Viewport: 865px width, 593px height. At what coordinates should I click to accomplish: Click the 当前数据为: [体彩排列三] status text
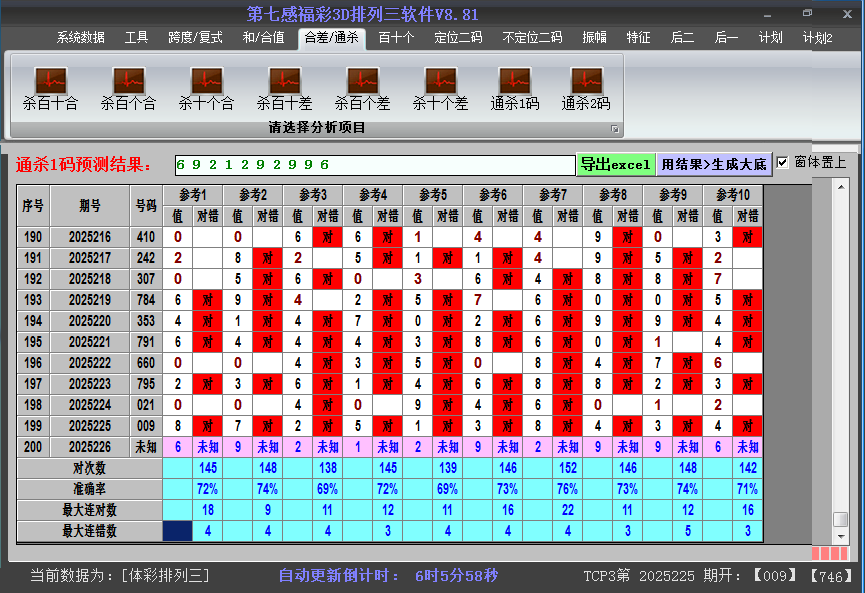(x=120, y=575)
